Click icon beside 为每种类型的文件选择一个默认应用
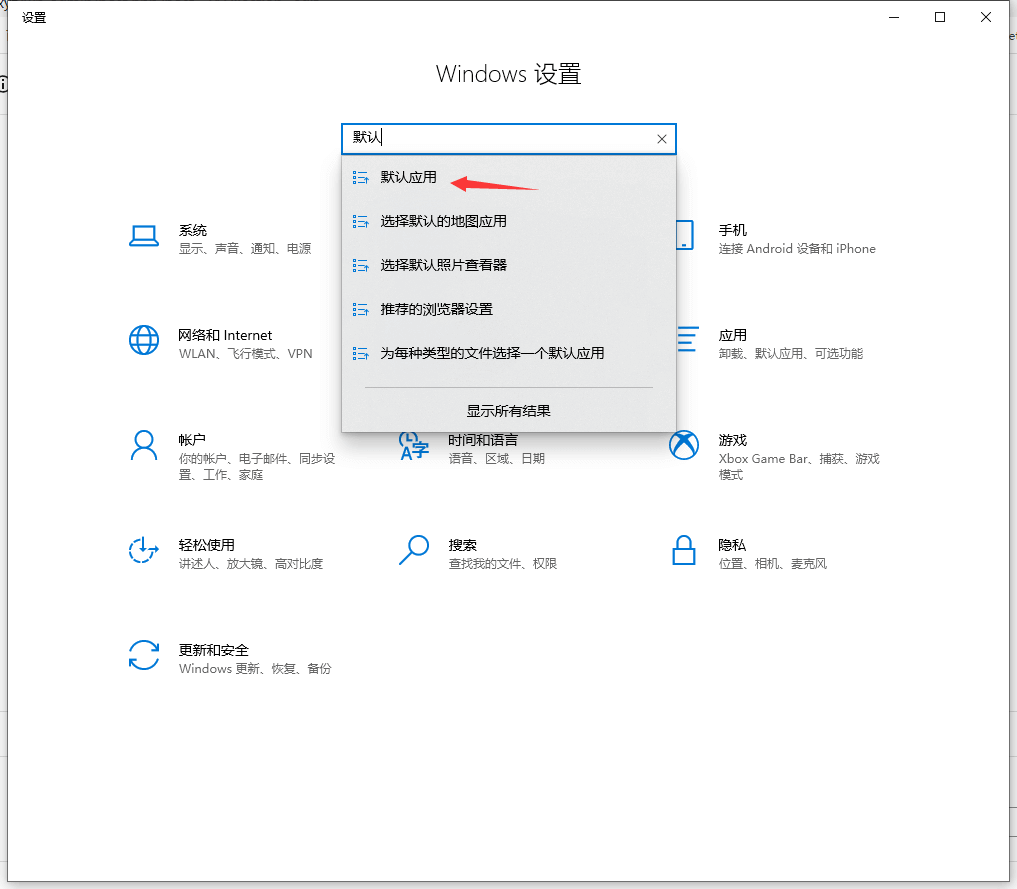The height and width of the screenshot is (889, 1017). 361,353
